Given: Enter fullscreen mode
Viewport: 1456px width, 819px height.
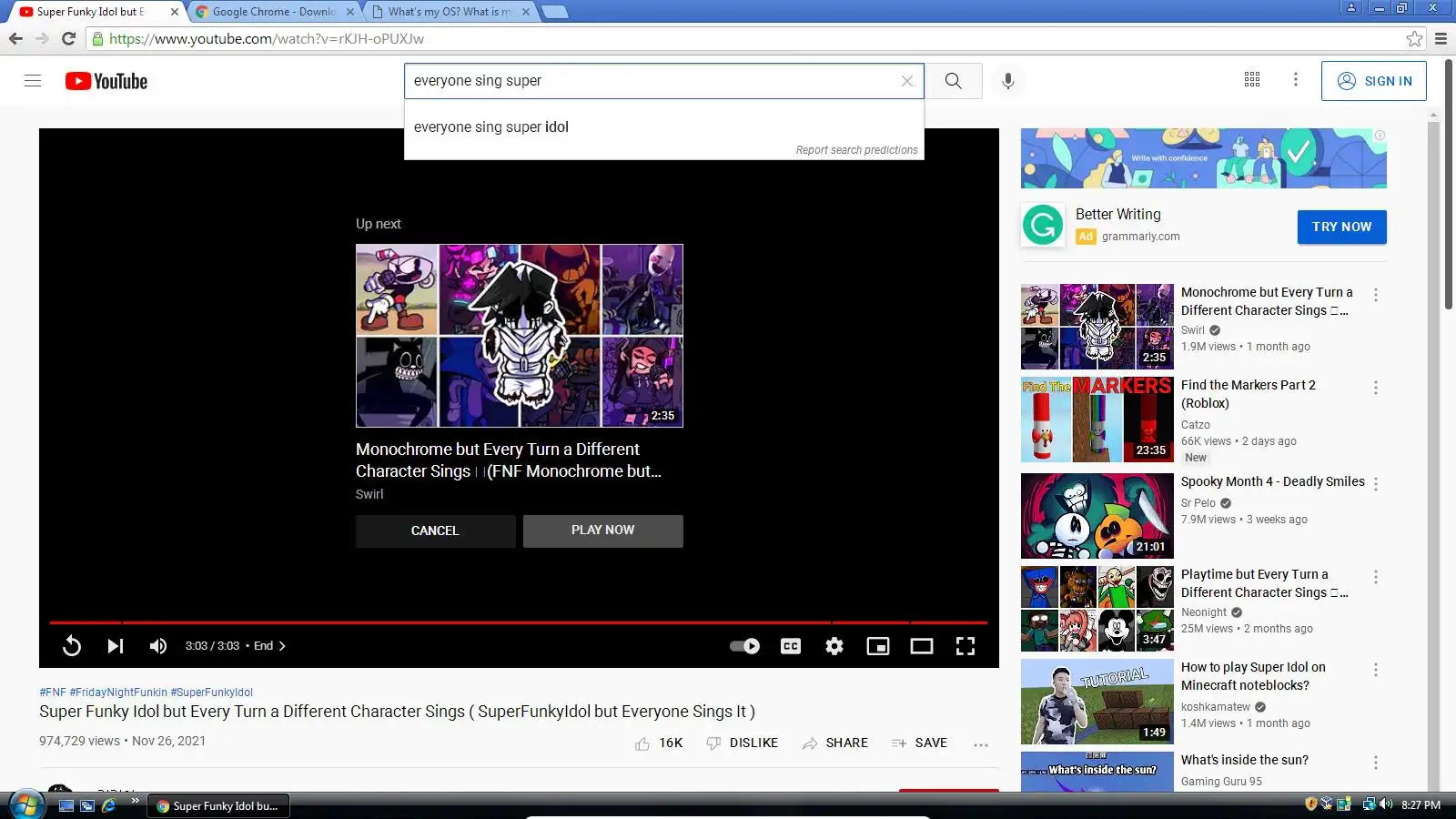Looking at the screenshot, I should (966, 646).
